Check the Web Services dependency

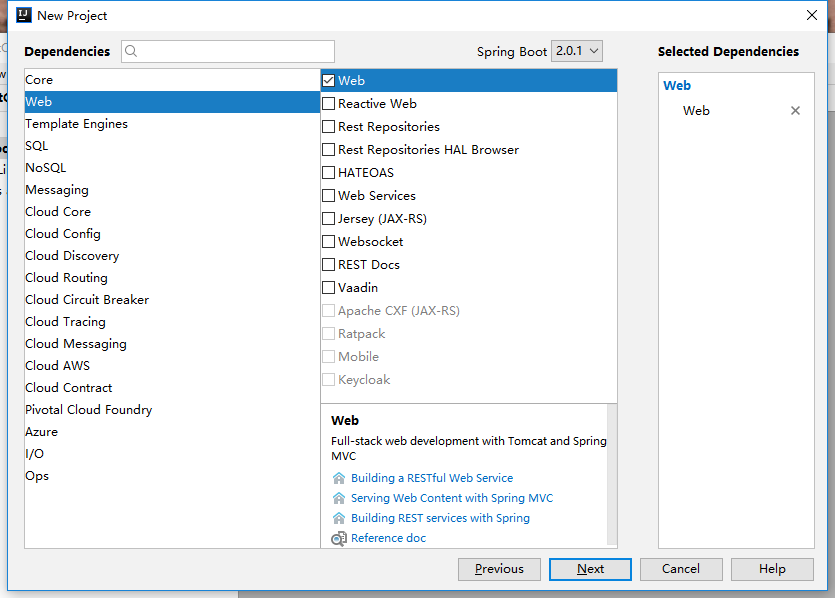point(329,195)
